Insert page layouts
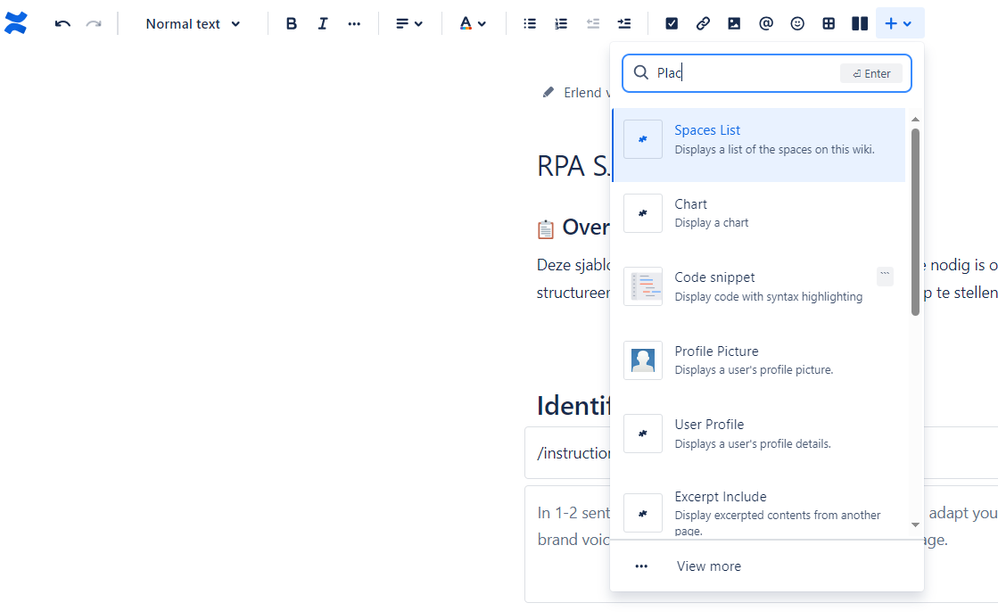This screenshot has width=998, height=612. click(859, 24)
